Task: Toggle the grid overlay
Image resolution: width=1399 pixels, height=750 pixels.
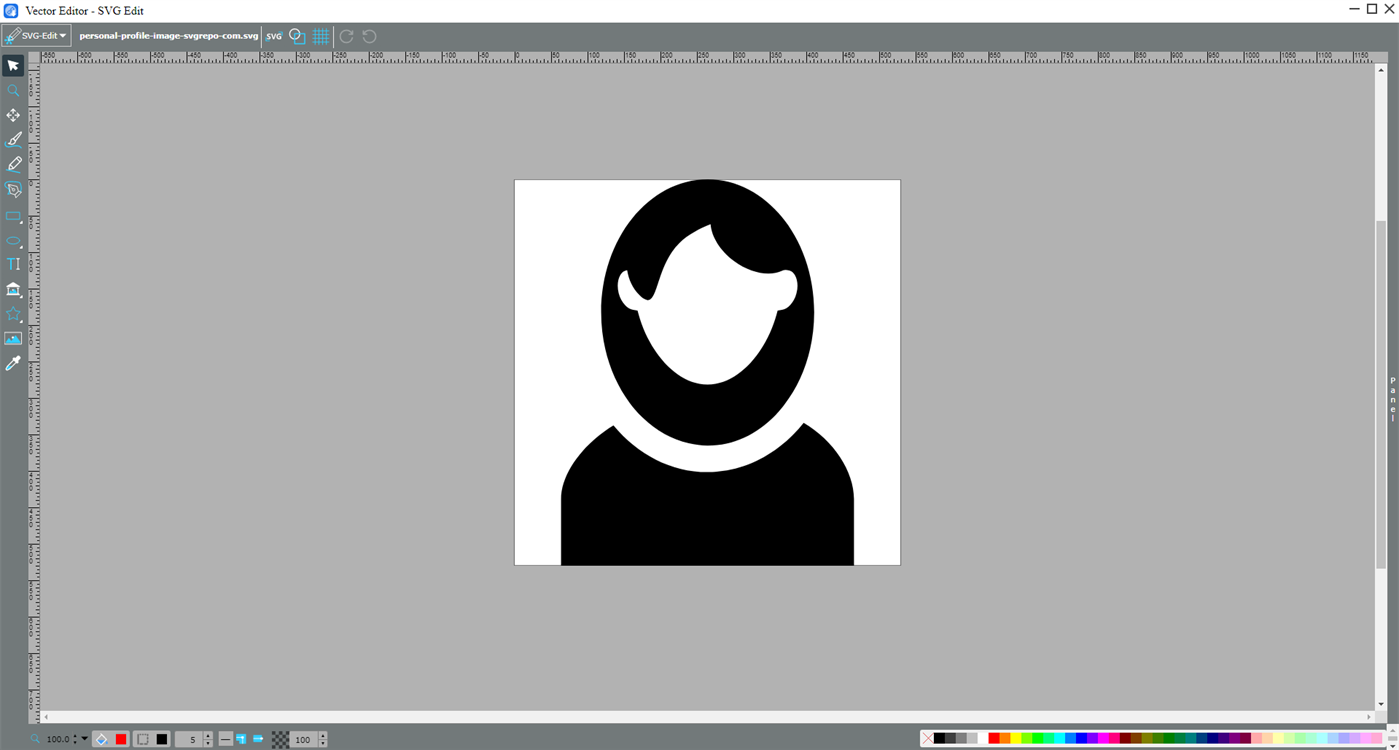Action: pos(320,35)
